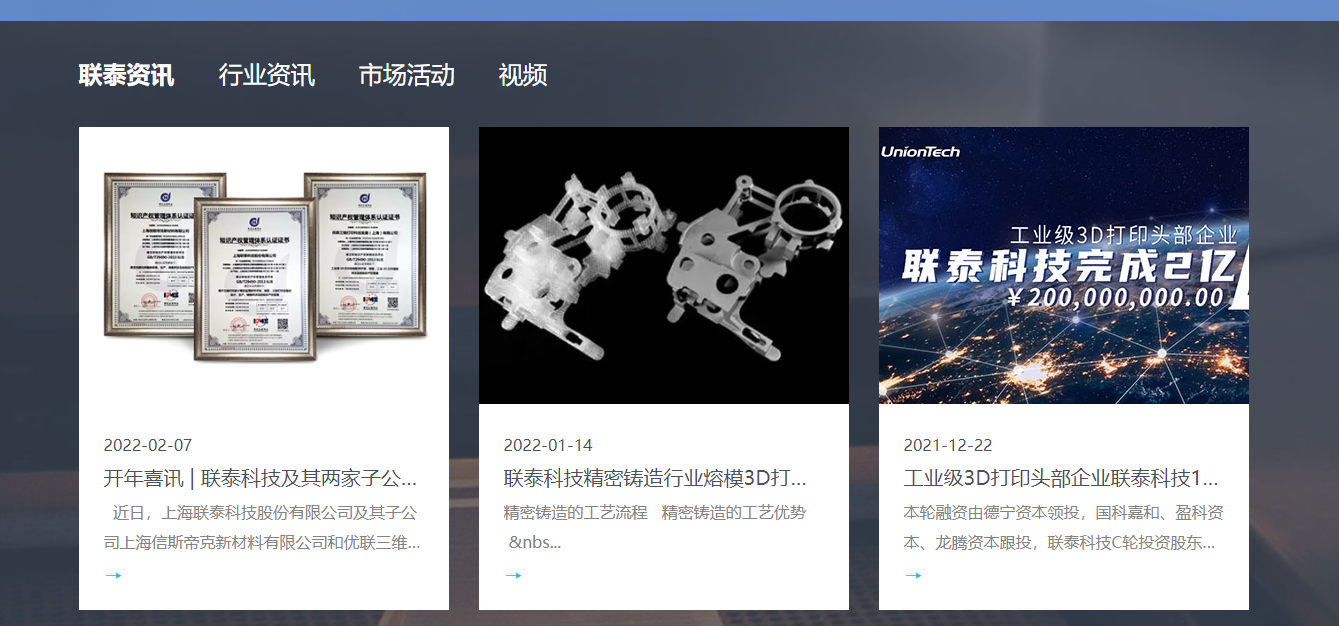This screenshot has width=1339, height=626.
Task: Click the arrow icon under 2022-01-14 article
Action: click(x=513, y=575)
